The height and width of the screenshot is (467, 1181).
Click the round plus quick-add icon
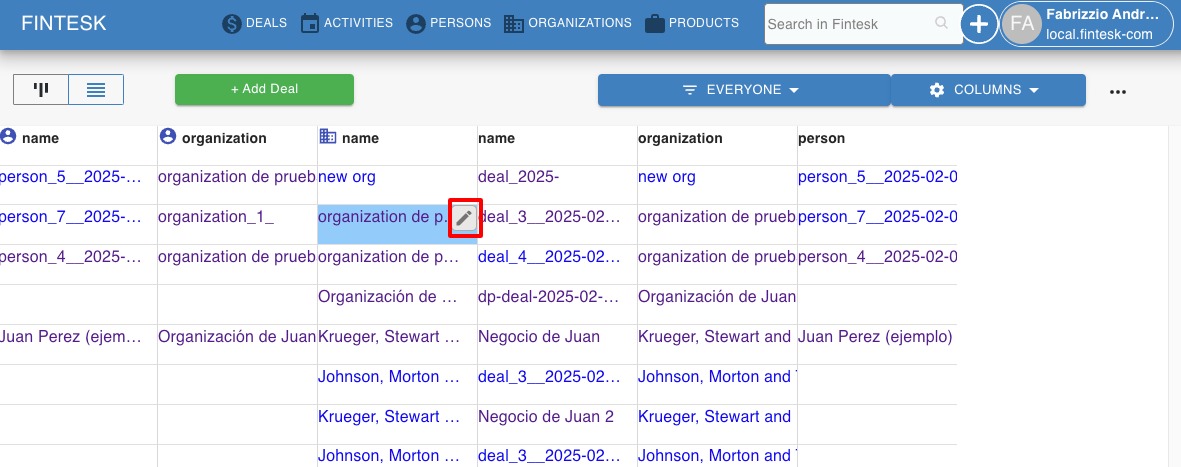(979, 24)
